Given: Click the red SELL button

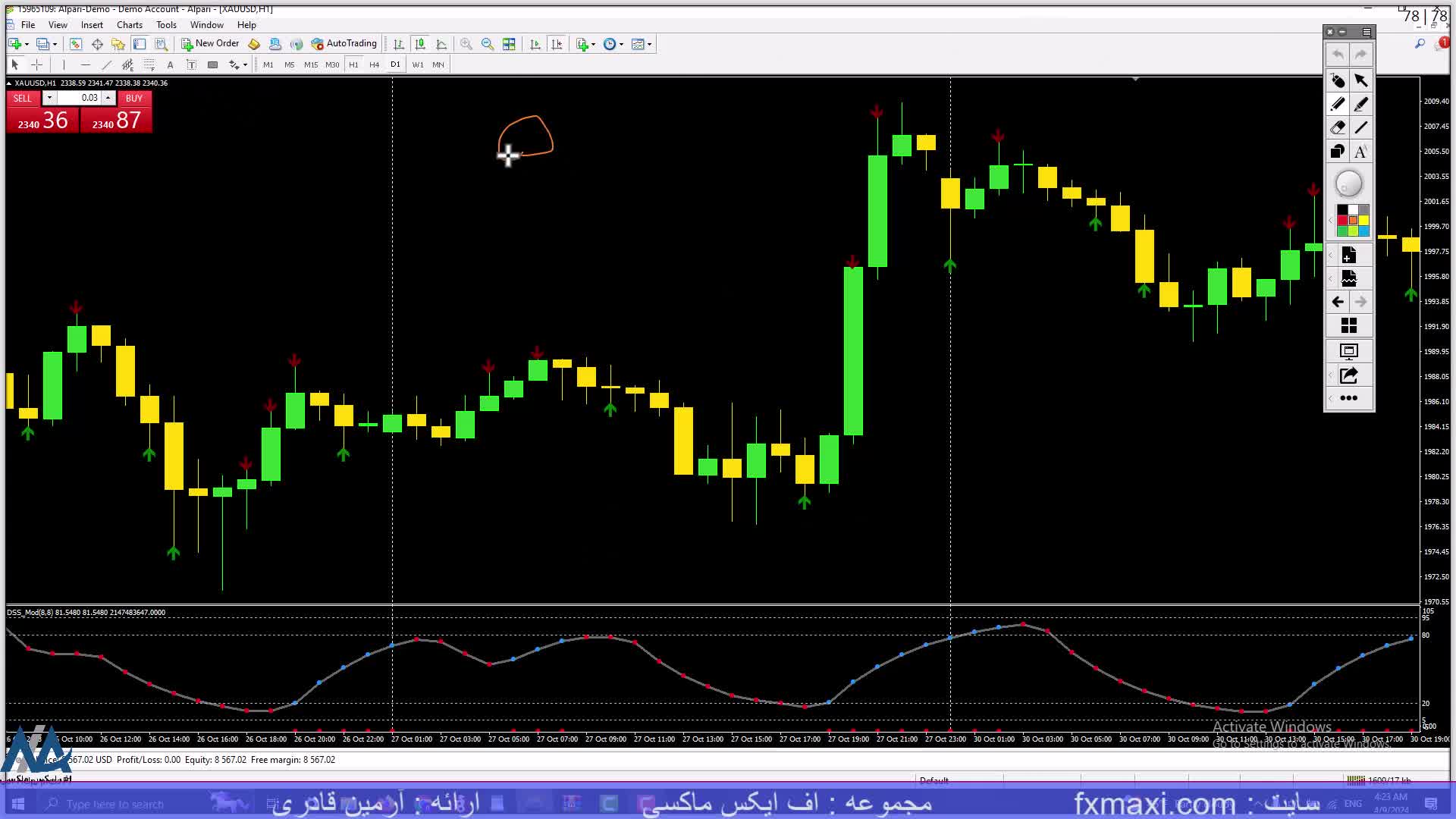Looking at the screenshot, I should coord(23,99).
